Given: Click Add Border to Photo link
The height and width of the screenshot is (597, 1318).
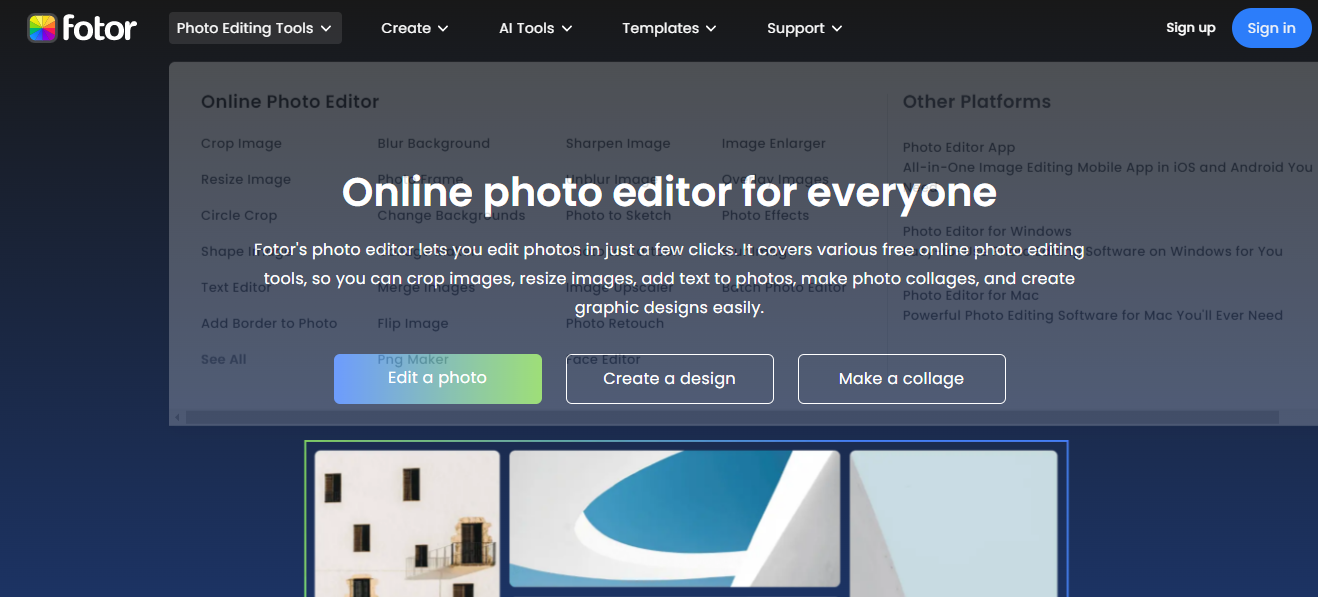Looking at the screenshot, I should [x=269, y=324].
